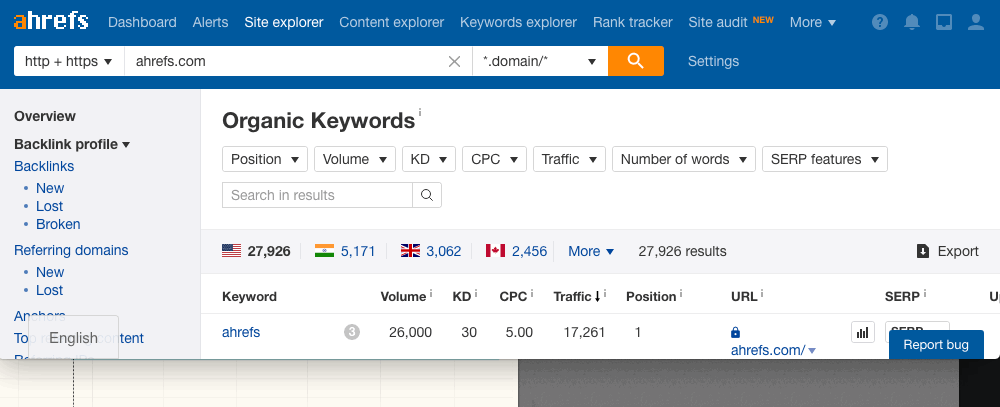This screenshot has height=407, width=1000.
Task: Click magnifier icon in results search
Action: tap(427, 195)
